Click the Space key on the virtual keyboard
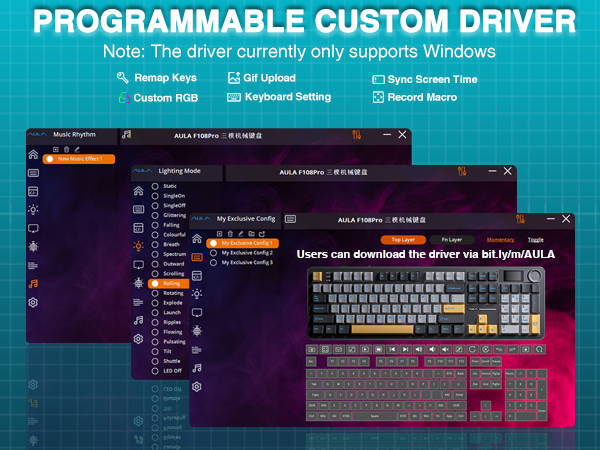 click(x=375, y=416)
